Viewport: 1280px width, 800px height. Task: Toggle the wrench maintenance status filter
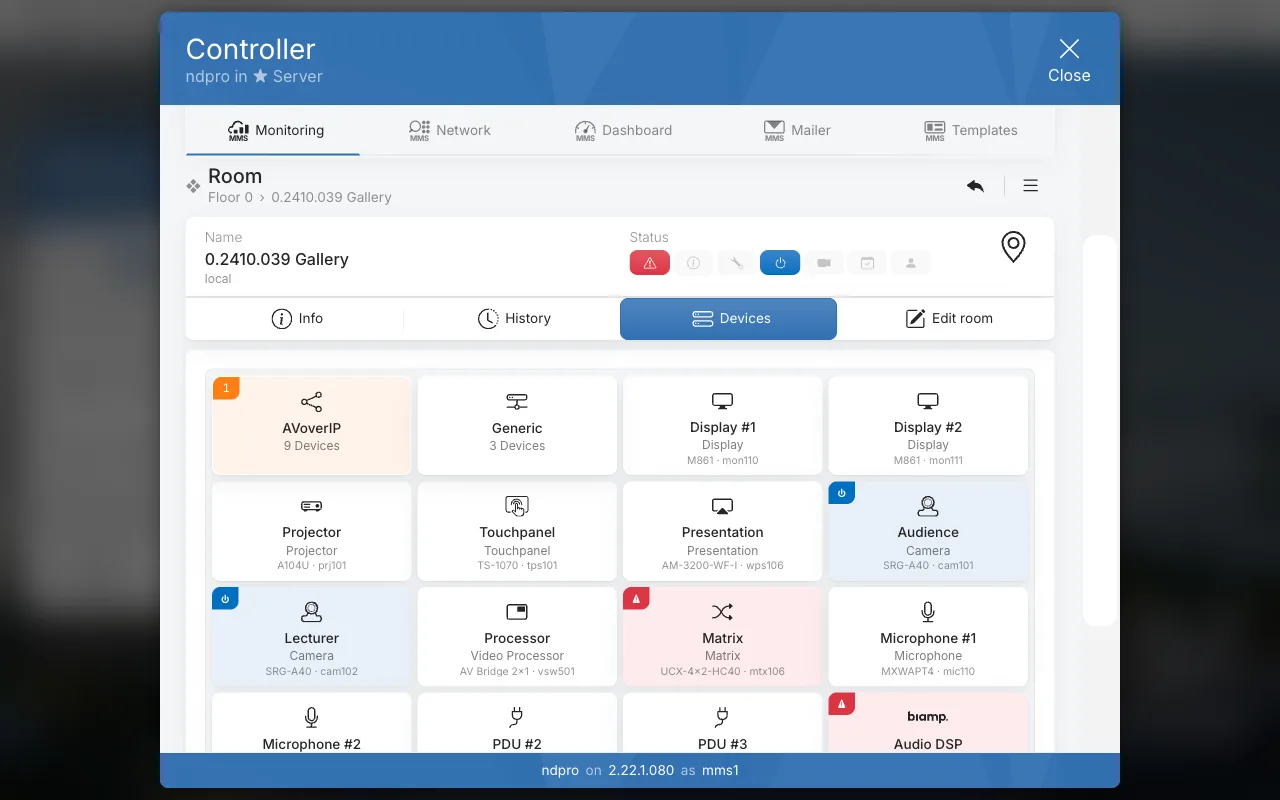click(x=737, y=263)
